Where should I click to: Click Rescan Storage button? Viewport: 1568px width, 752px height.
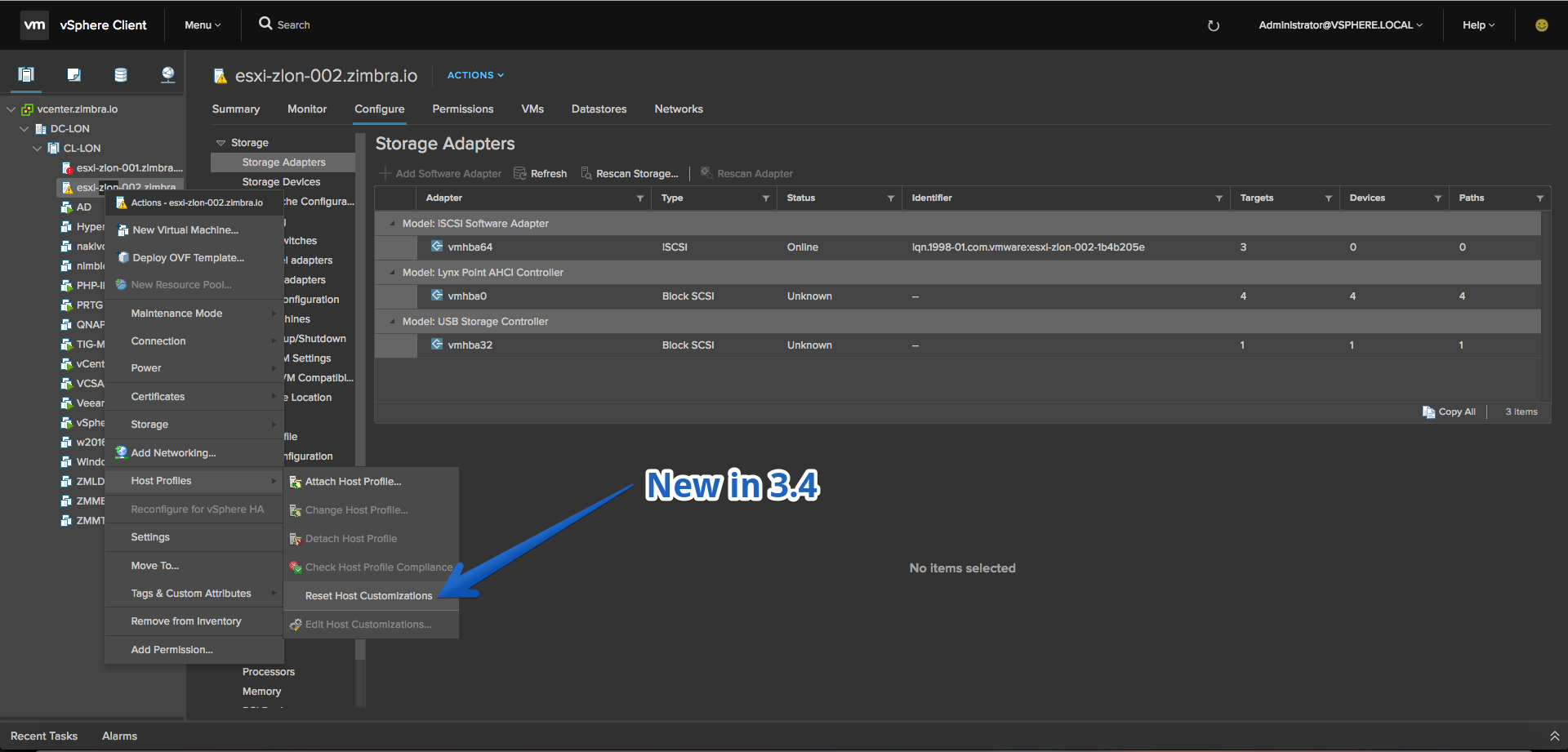click(x=630, y=174)
